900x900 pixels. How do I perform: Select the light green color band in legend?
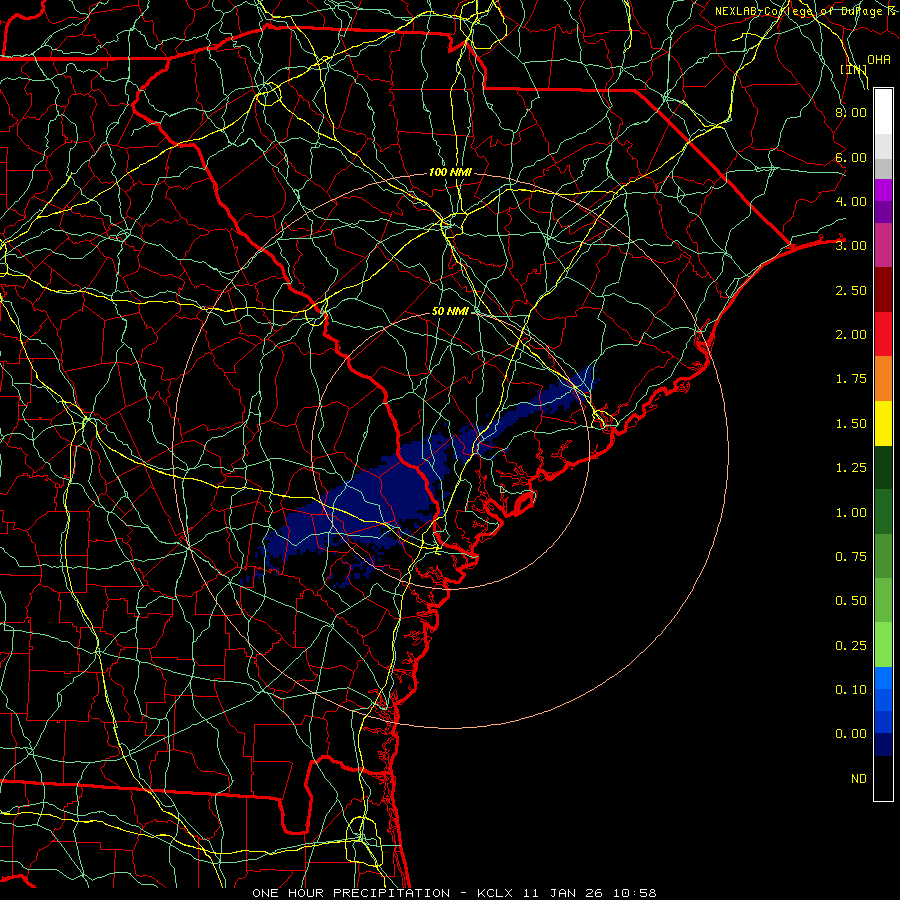(883, 645)
